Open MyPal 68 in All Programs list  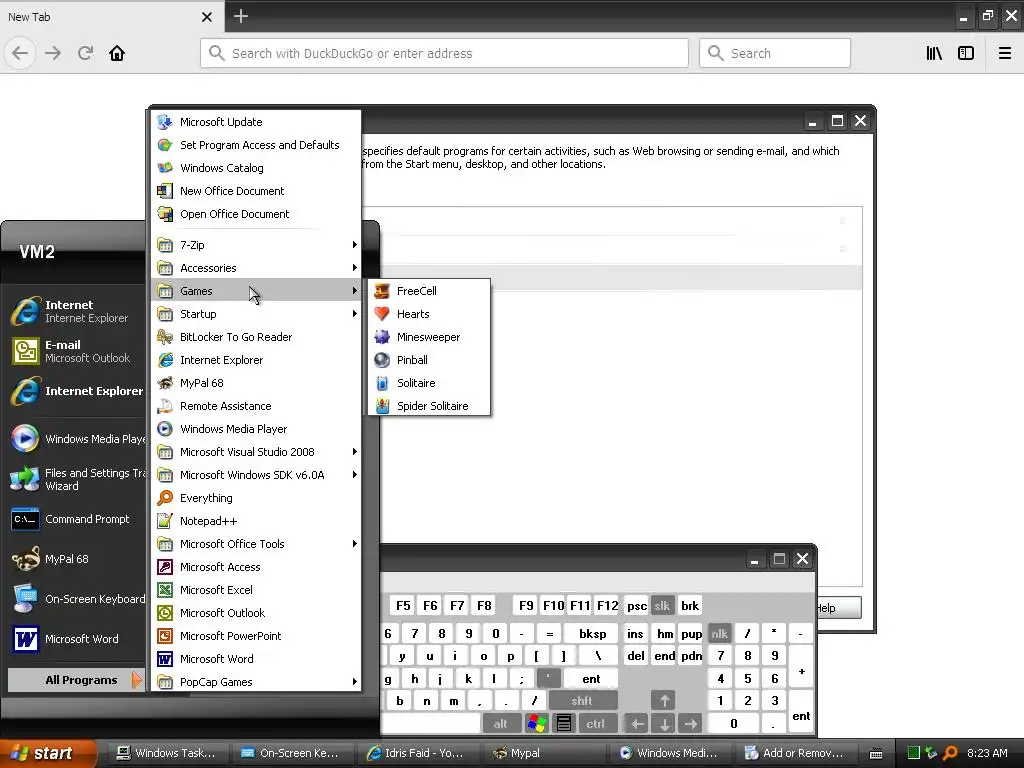pos(256,383)
